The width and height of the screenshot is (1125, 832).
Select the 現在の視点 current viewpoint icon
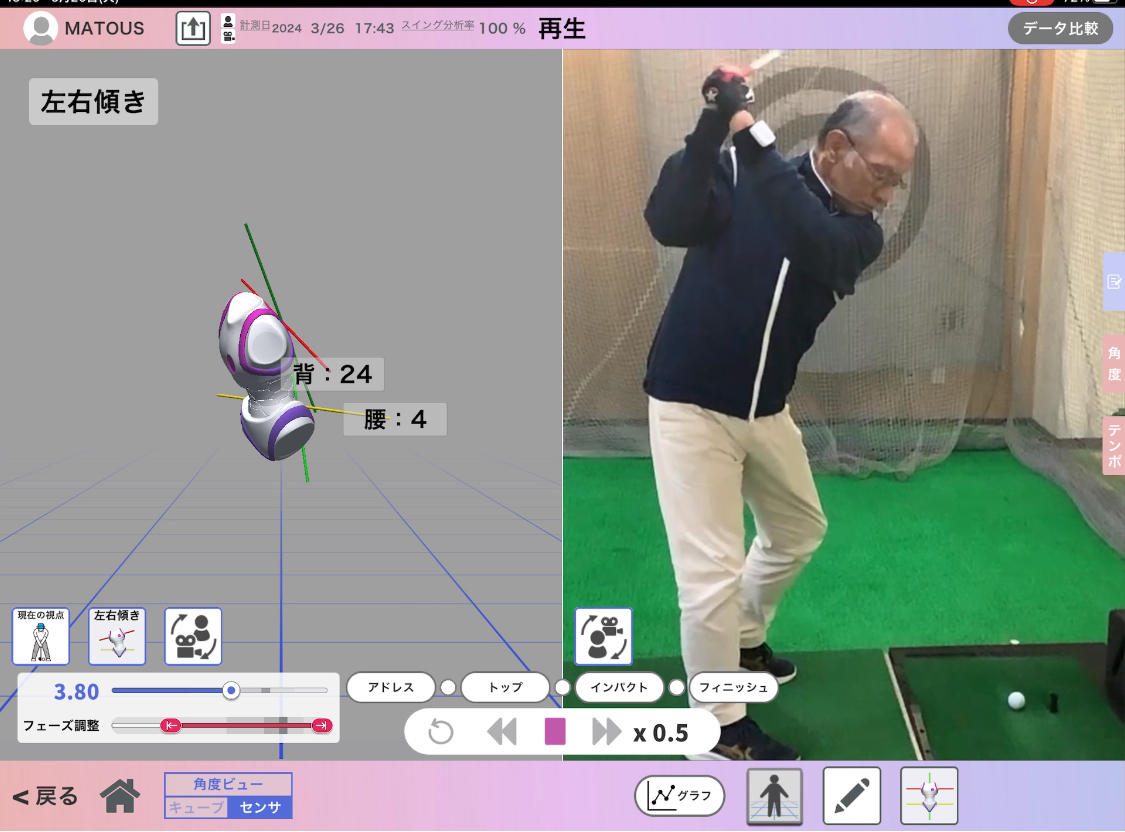[41, 636]
